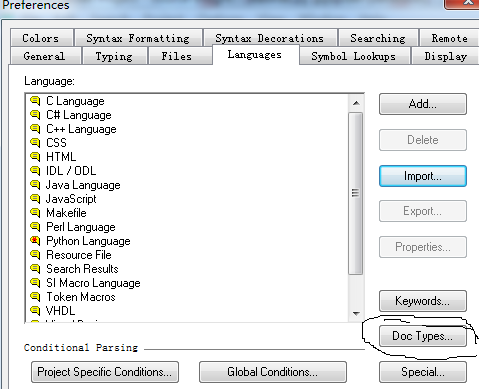Image resolution: width=479 pixels, height=389 pixels.
Task: Open the Remote tab
Action: click(x=449, y=38)
